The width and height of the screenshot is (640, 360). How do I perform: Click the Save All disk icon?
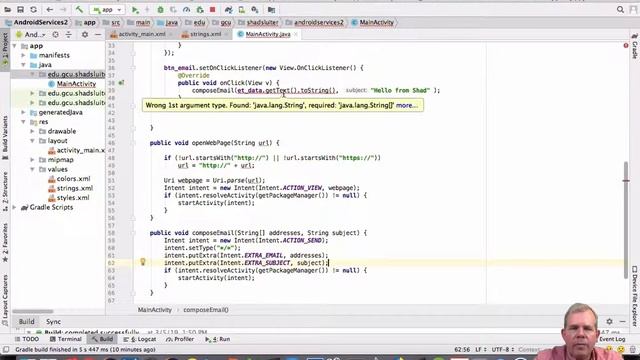tap(20, 9)
